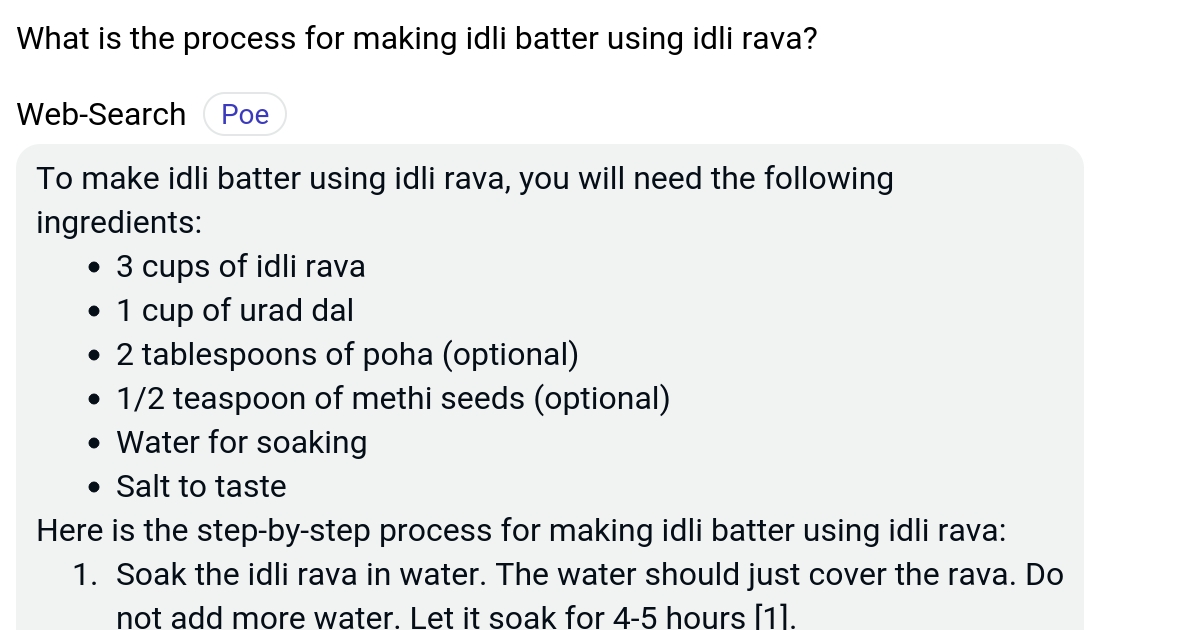
Task: Click the number '1.' of the first step
Action: 84,574
